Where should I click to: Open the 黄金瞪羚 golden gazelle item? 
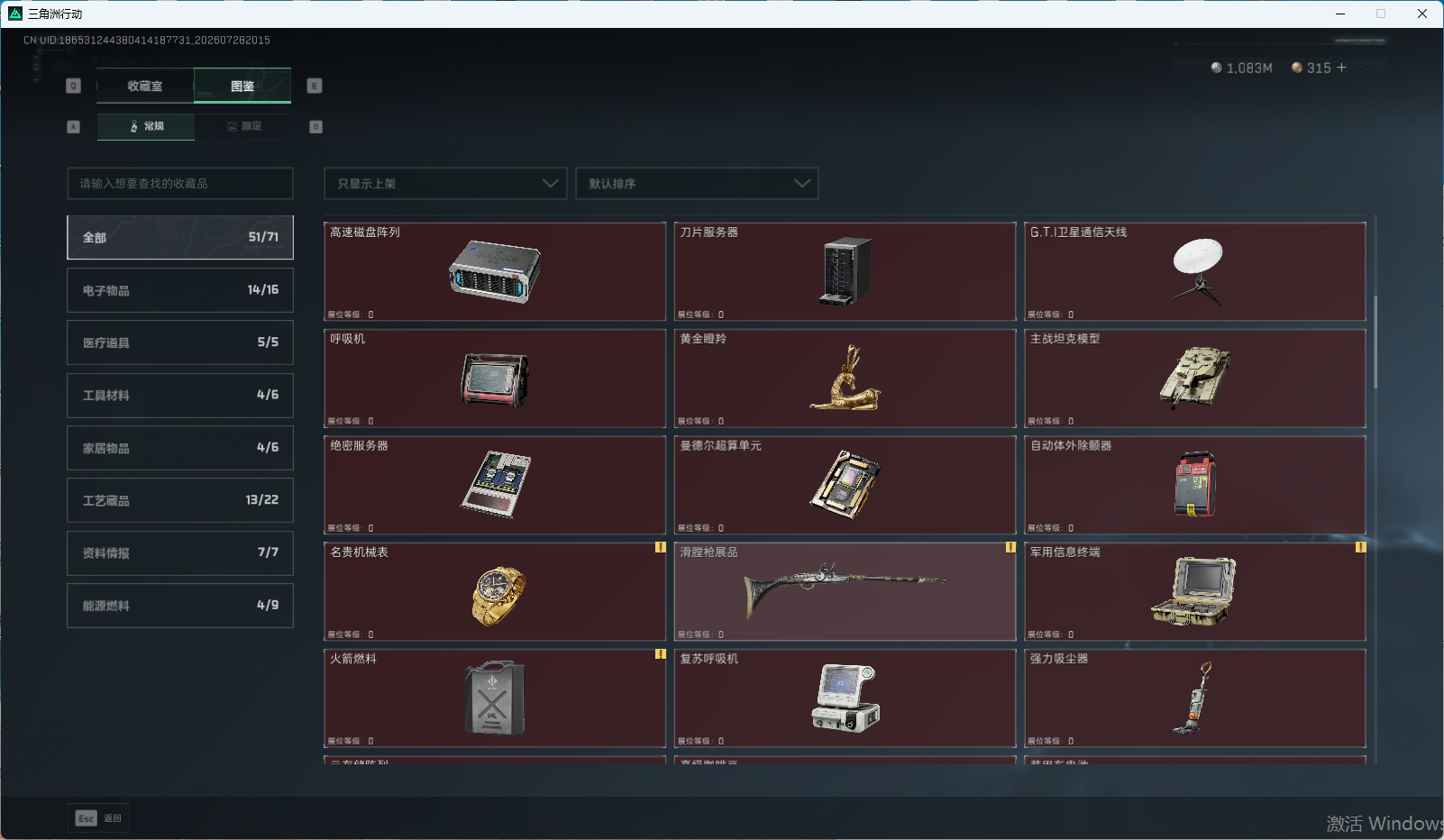click(x=845, y=378)
